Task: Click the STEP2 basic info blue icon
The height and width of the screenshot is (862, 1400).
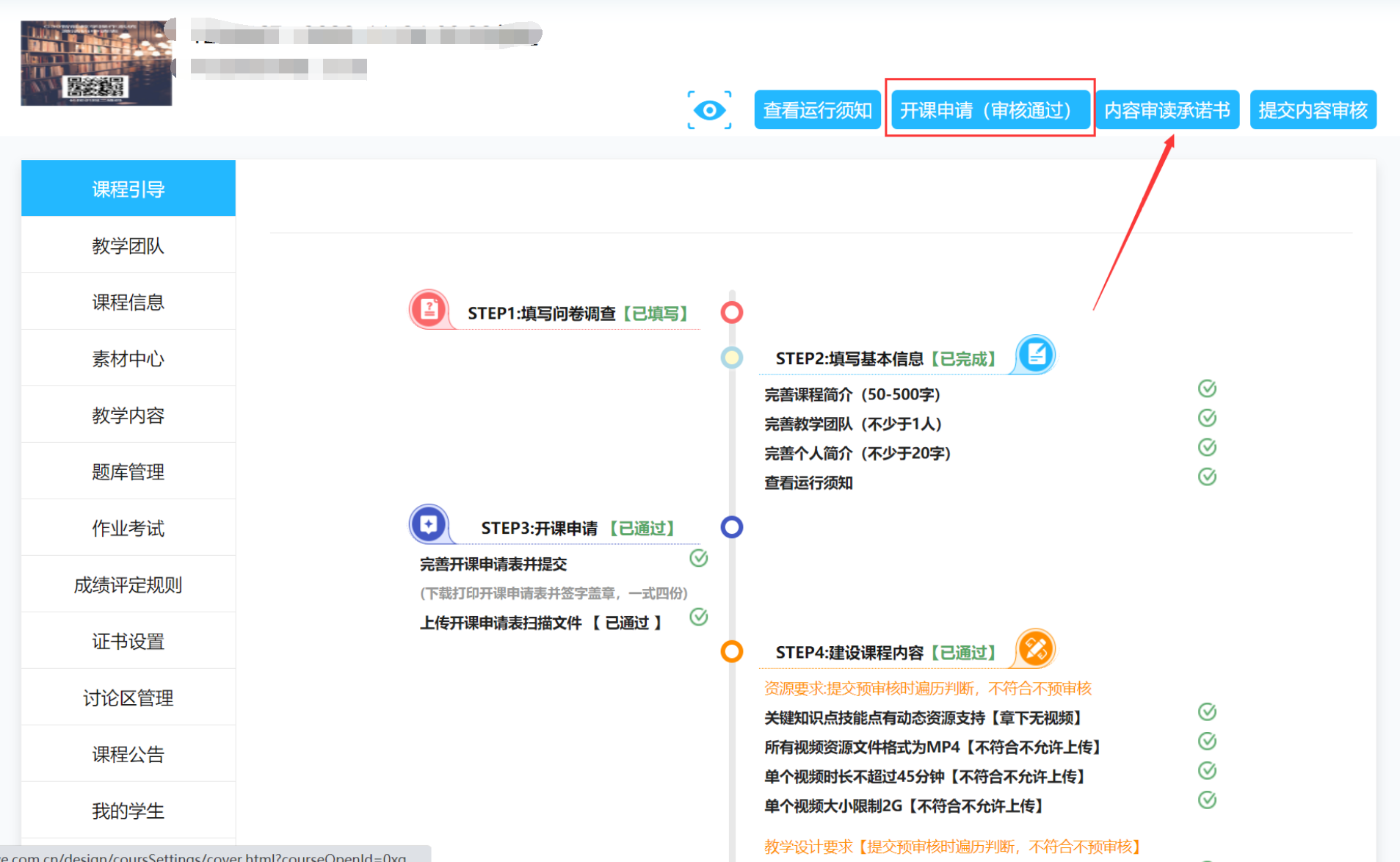Action: pyautogui.click(x=1036, y=355)
